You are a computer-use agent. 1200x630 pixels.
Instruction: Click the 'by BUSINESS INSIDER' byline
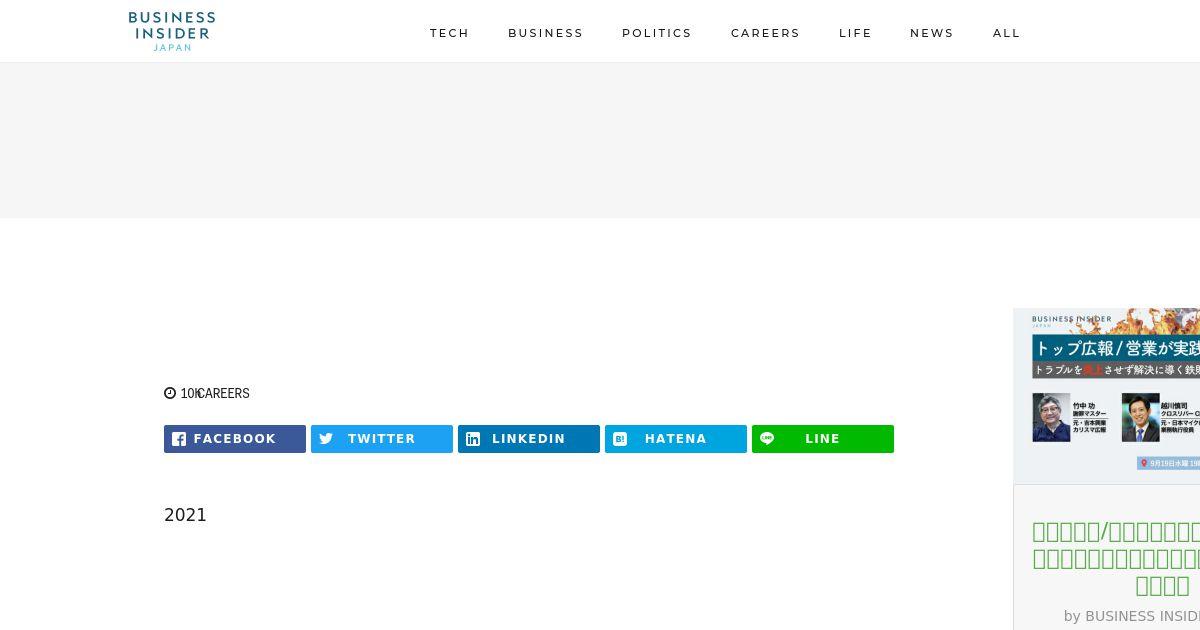point(1132,616)
